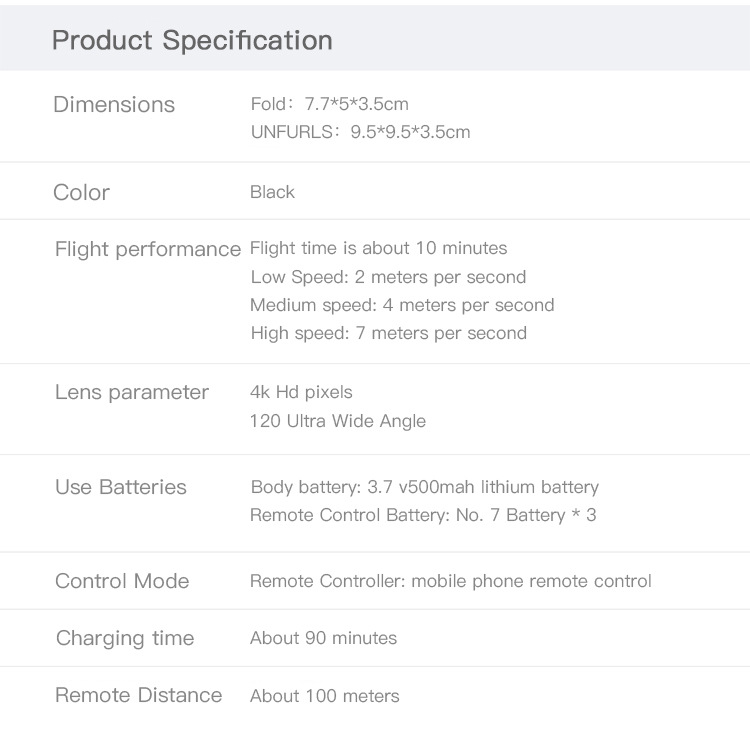Viewport: 750px width, 755px height.
Task: Click the Product Specification heading
Action: point(192,41)
